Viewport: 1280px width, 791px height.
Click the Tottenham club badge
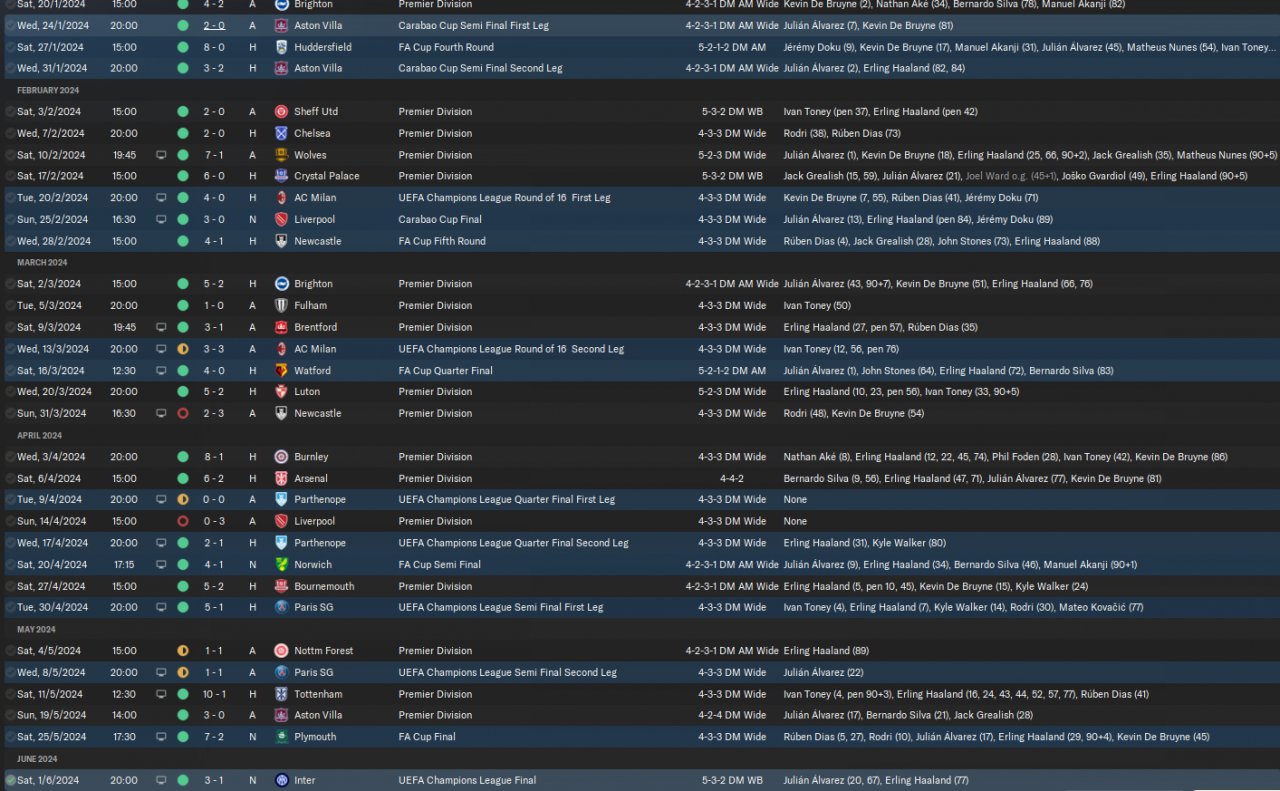(282, 694)
